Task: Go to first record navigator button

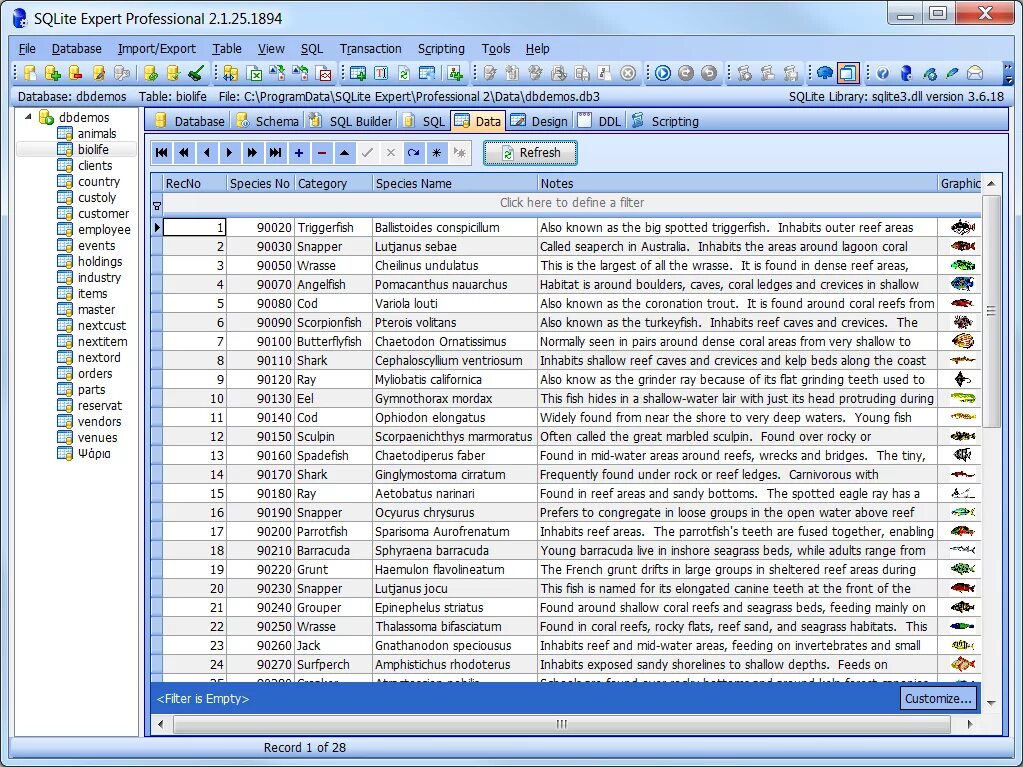Action: click(162, 153)
